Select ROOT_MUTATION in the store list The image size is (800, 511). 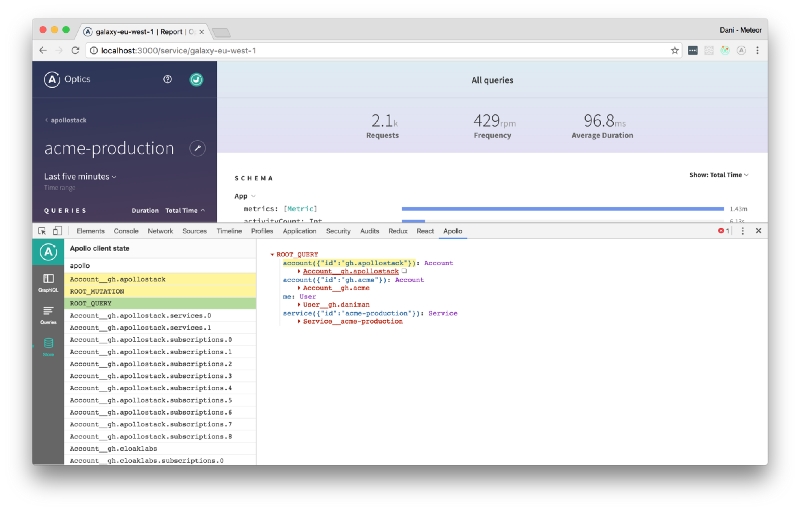click(x=98, y=291)
